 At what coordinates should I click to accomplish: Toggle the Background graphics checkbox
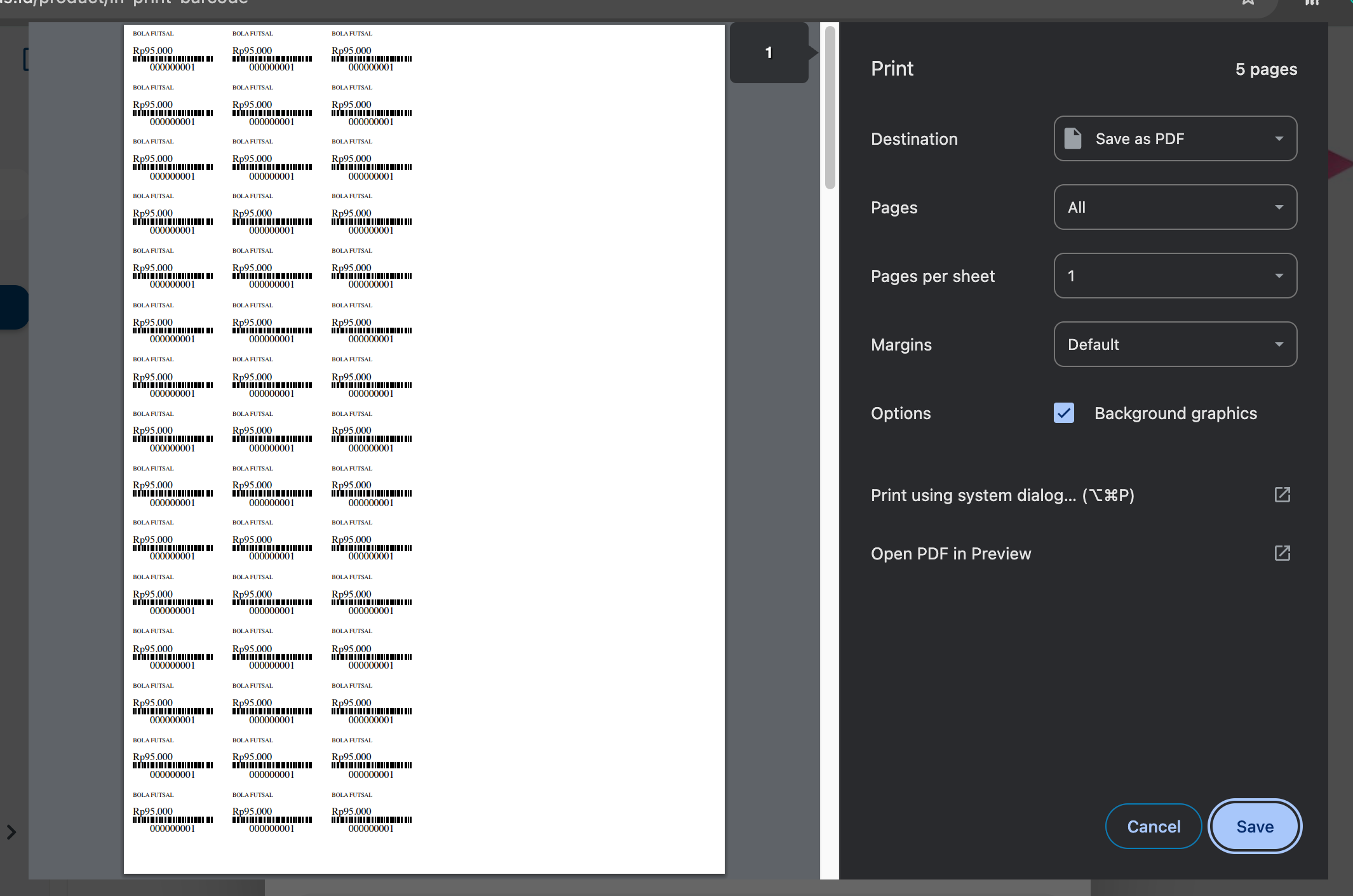[x=1064, y=413]
